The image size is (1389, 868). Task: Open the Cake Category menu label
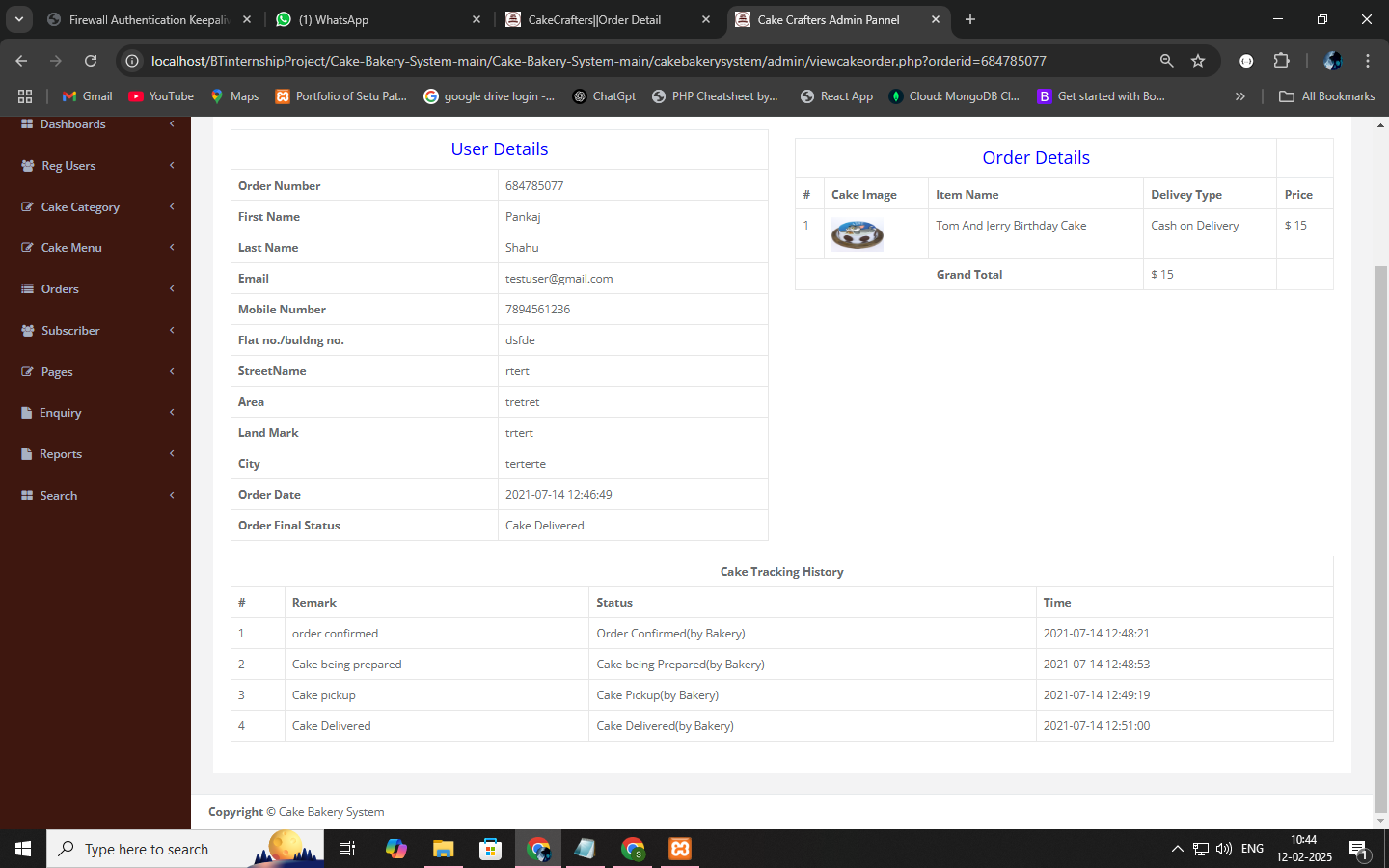point(80,207)
